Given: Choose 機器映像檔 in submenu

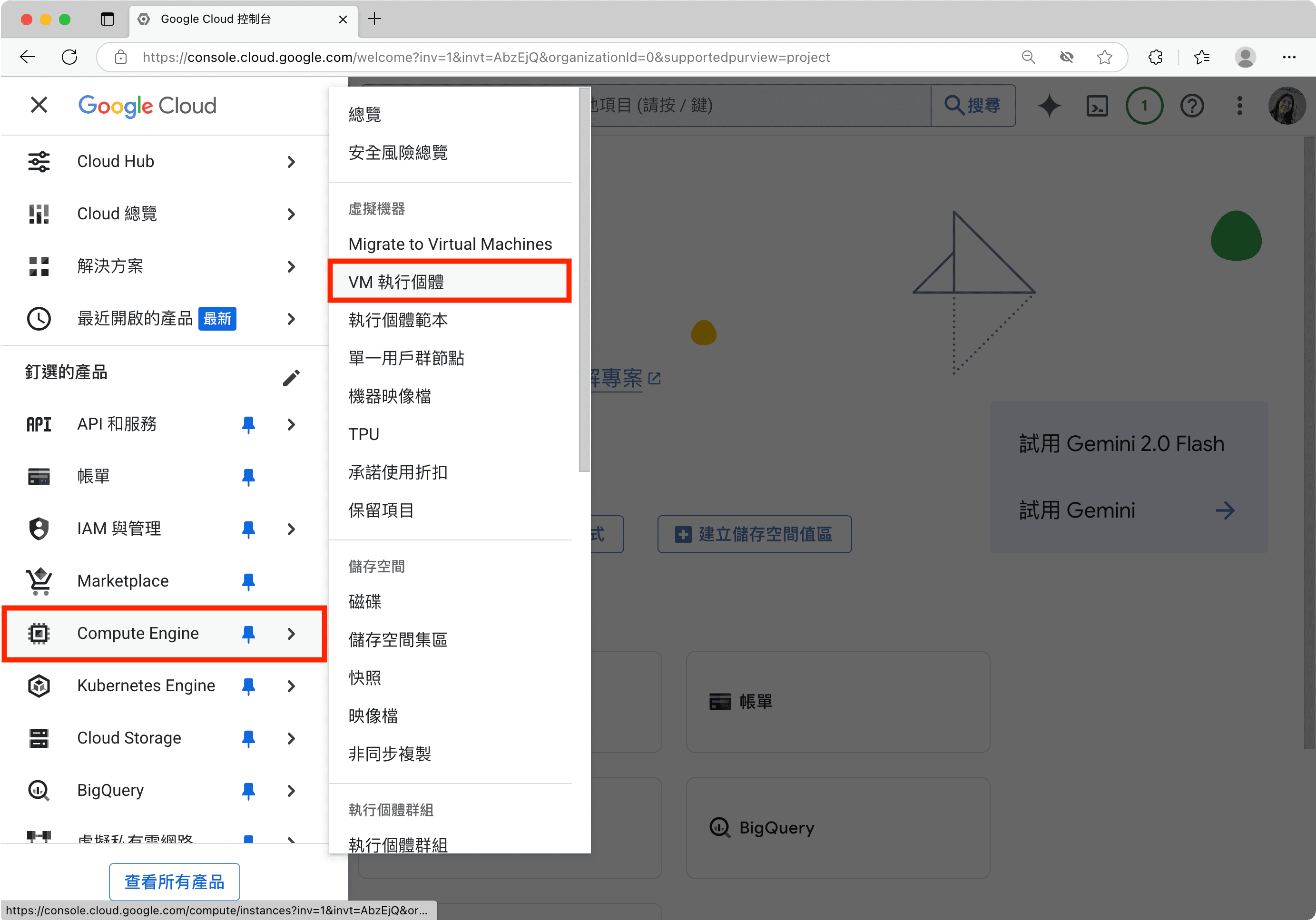Looking at the screenshot, I should pyautogui.click(x=450, y=396).
